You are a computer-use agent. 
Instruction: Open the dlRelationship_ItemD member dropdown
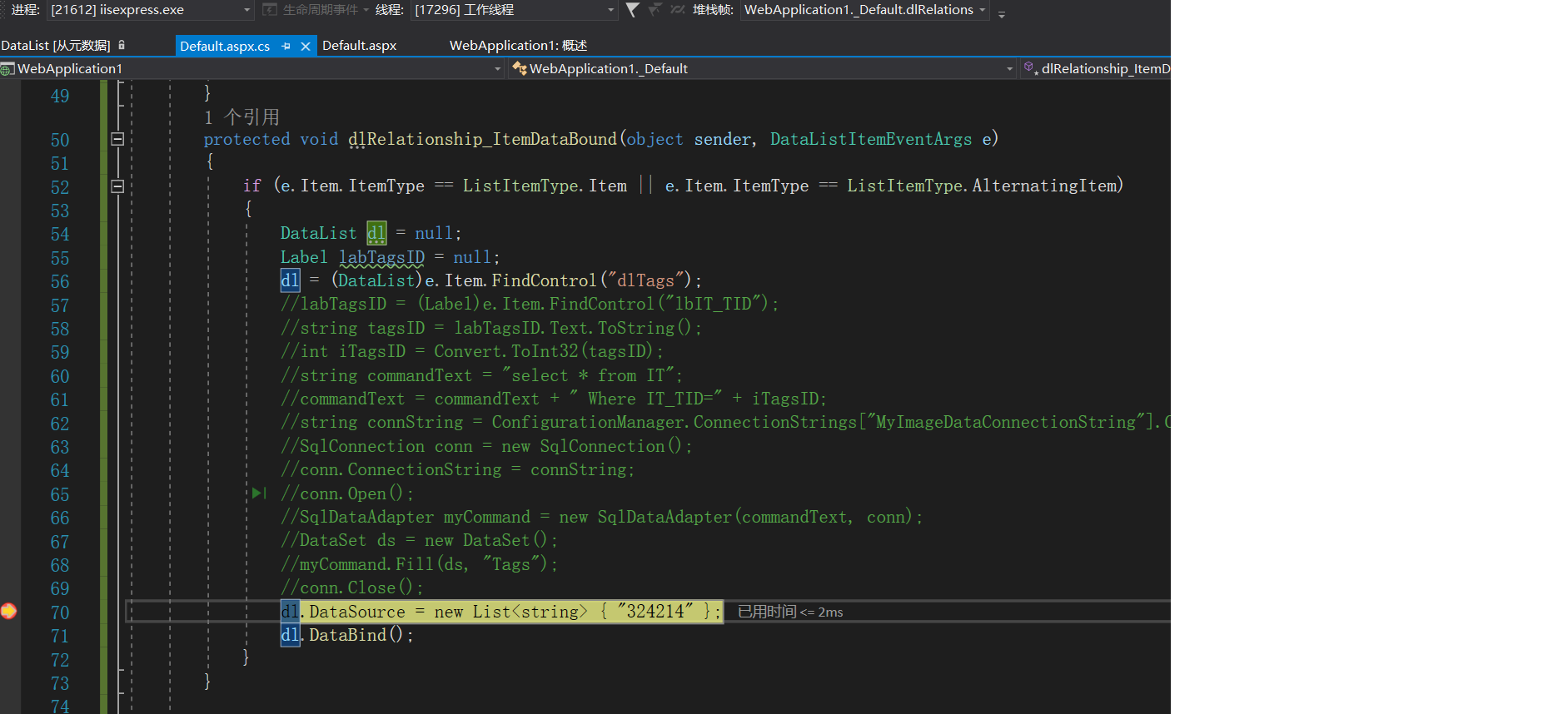point(1096,68)
